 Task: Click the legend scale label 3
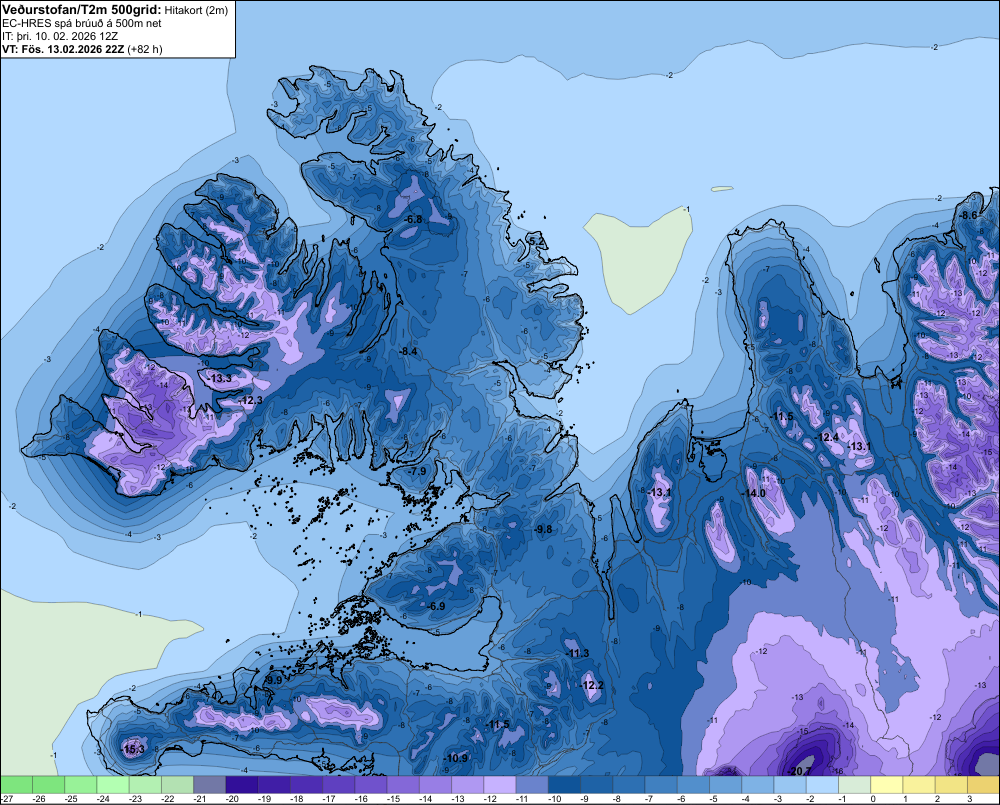(x=970, y=799)
